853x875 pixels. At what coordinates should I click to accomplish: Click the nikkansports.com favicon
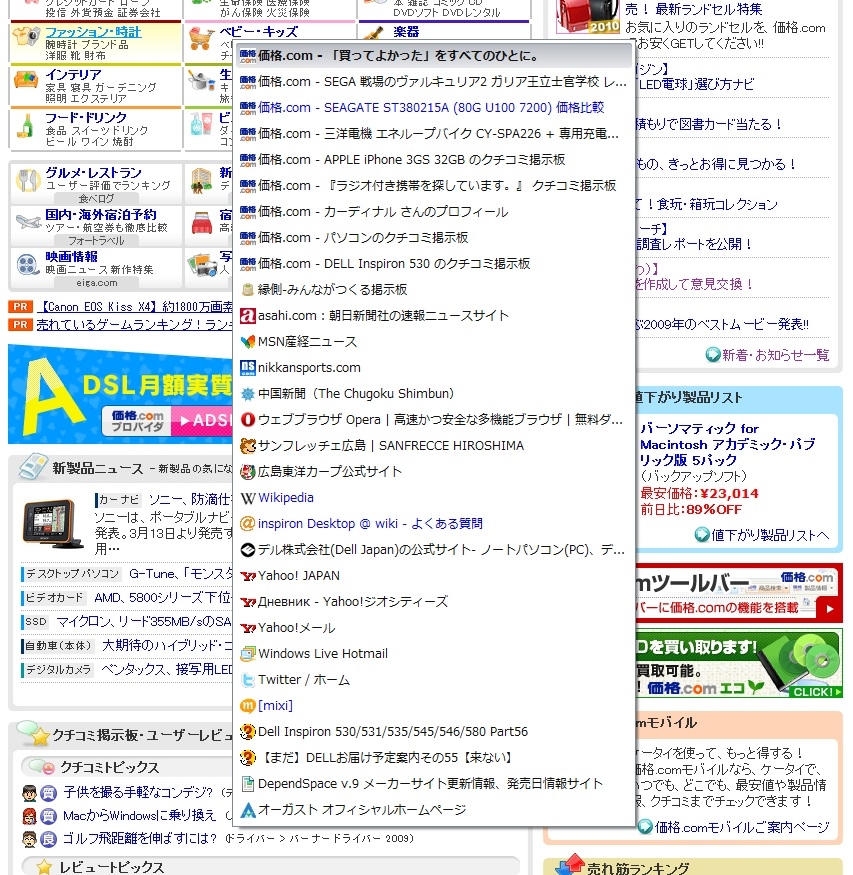247,368
